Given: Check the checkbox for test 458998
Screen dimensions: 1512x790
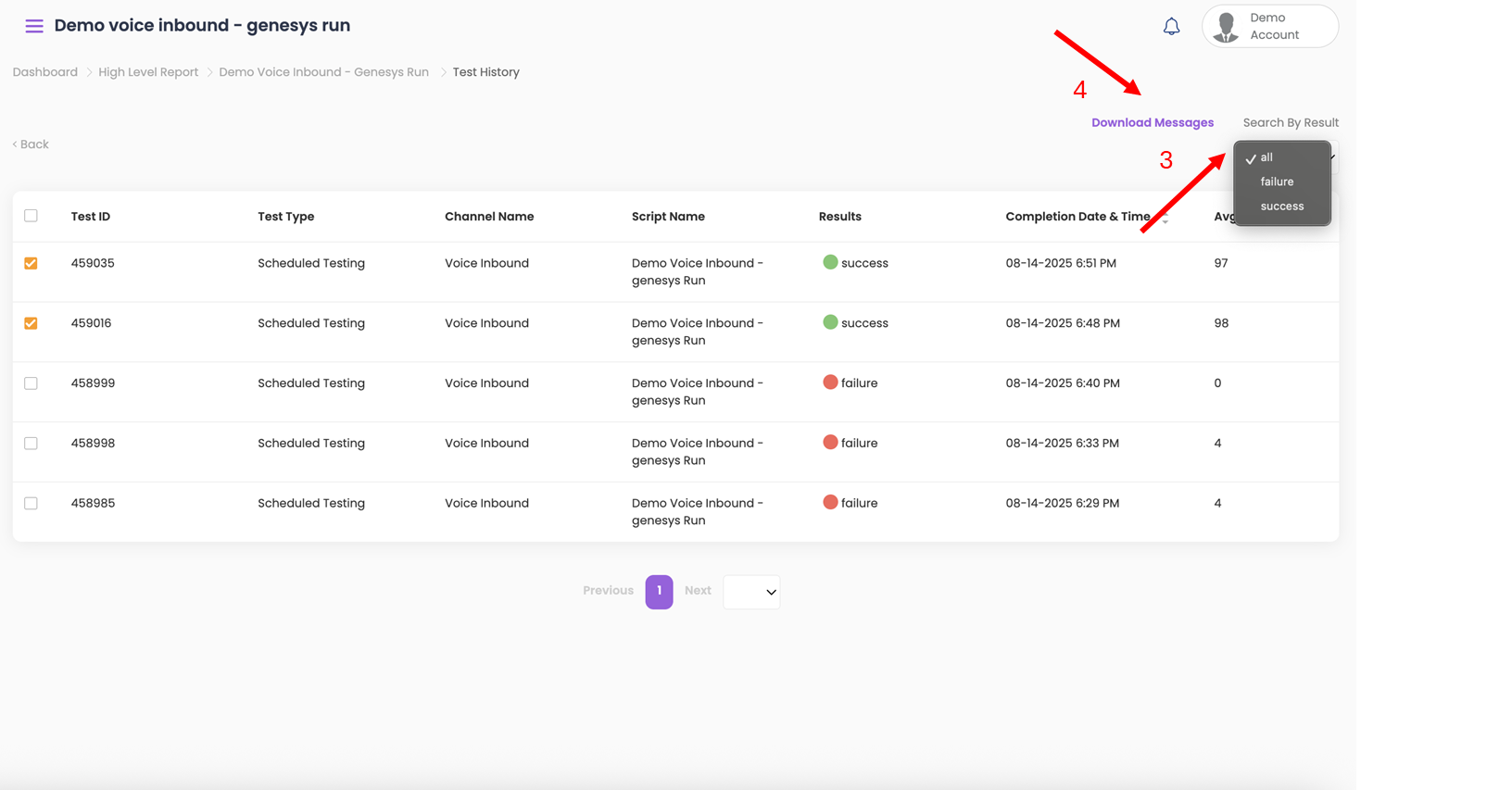Looking at the screenshot, I should (x=31, y=444).
